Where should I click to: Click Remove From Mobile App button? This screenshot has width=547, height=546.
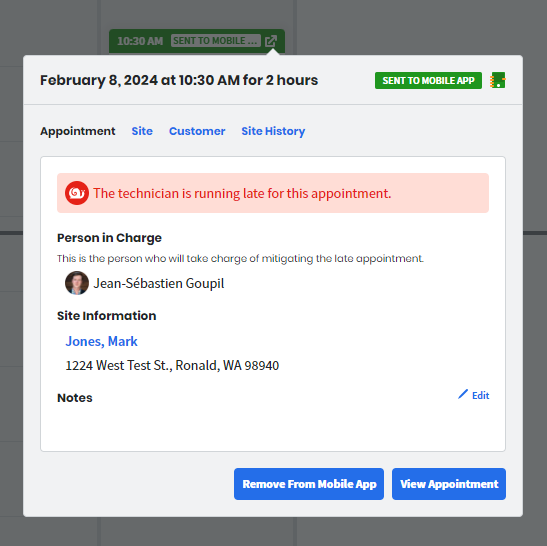click(x=309, y=484)
